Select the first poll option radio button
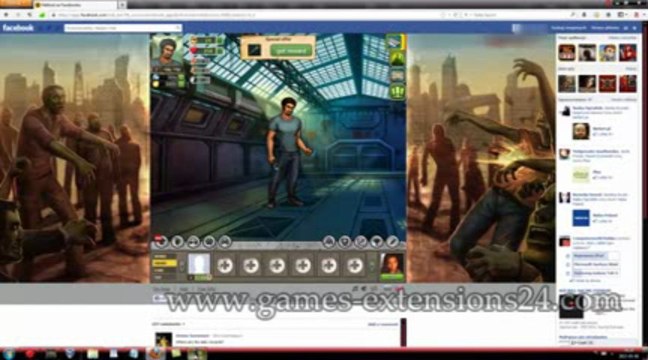 pos(568,256)
